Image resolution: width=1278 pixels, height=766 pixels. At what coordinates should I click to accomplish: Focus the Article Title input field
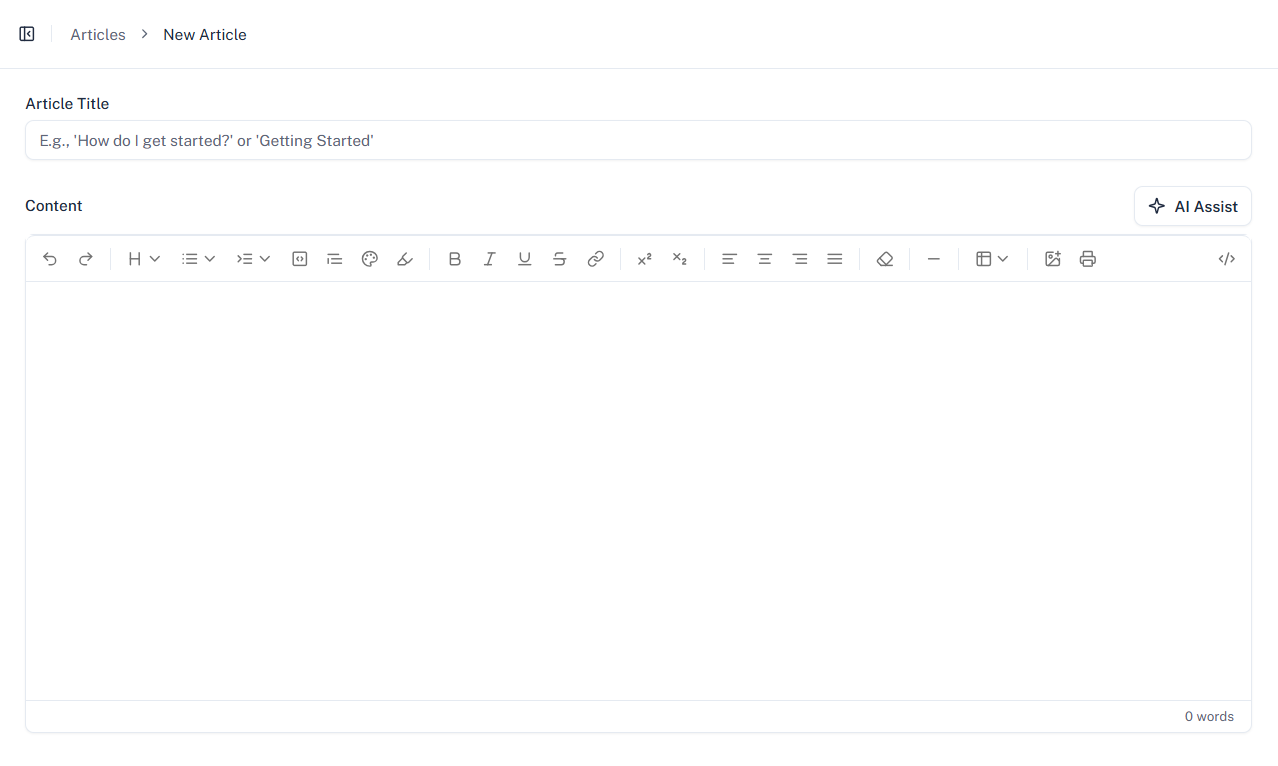[x=638, y=140]
